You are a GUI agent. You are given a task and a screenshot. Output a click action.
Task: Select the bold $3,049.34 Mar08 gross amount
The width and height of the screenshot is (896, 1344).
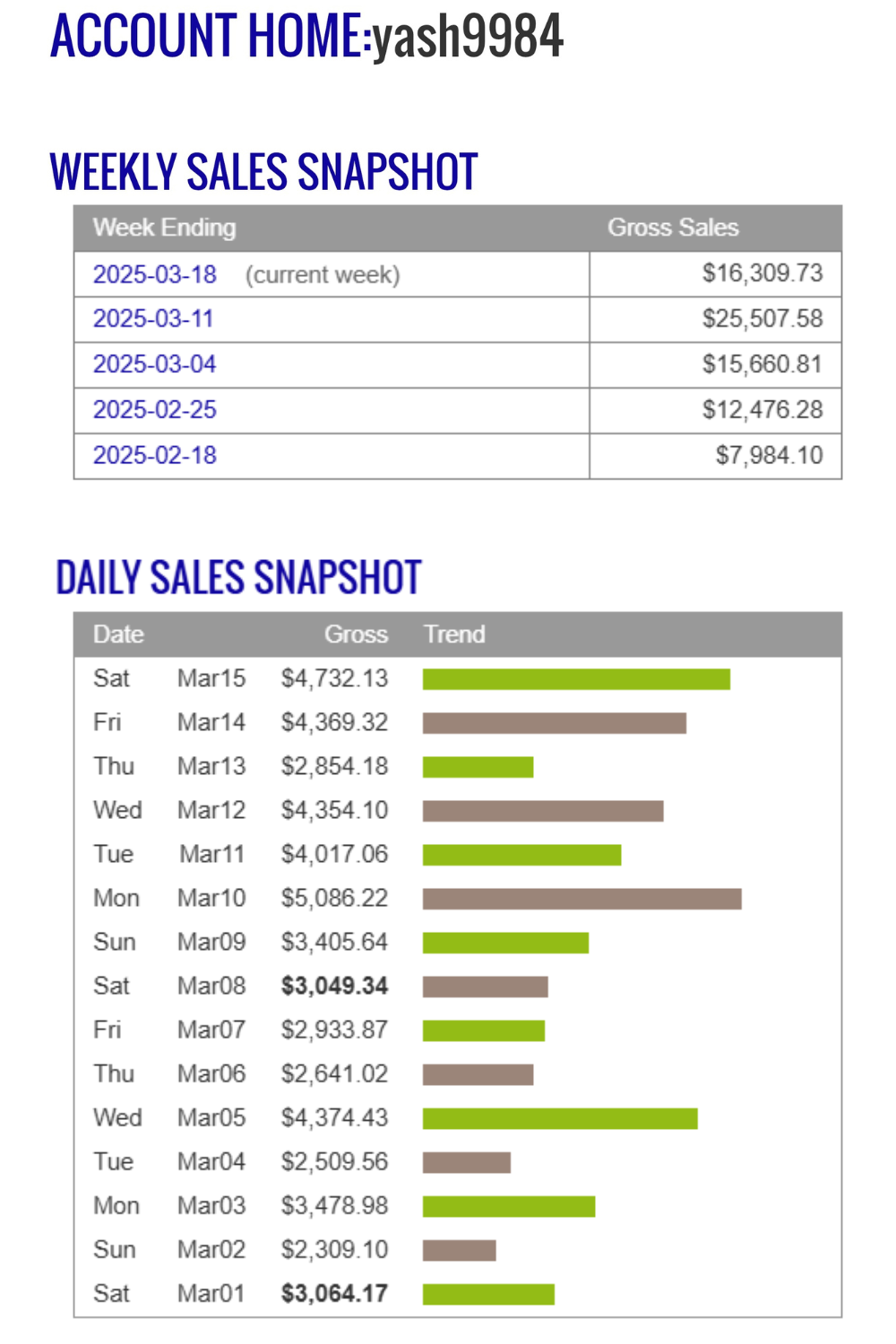pyautogui.click(x=334, y=986)
